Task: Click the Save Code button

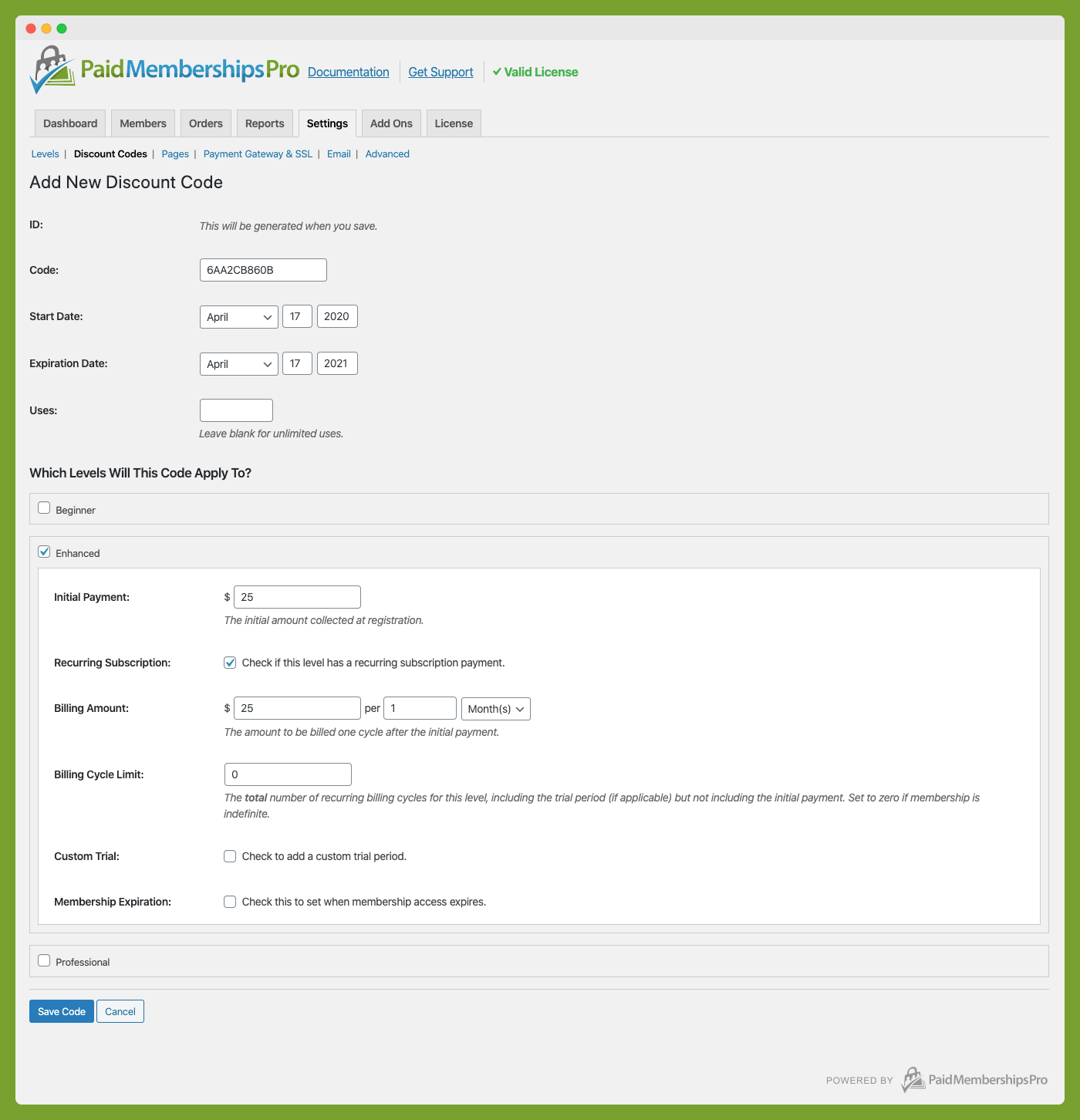Action: point(62,1011)
